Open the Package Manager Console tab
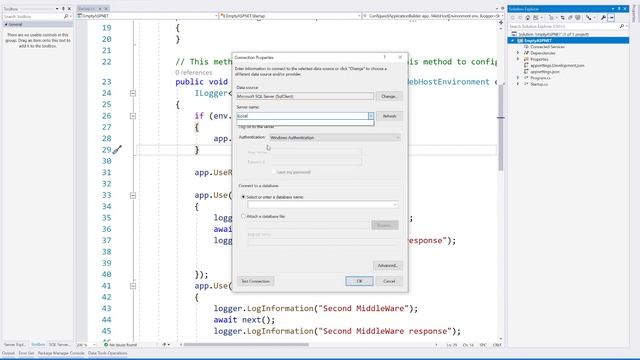 61,353
